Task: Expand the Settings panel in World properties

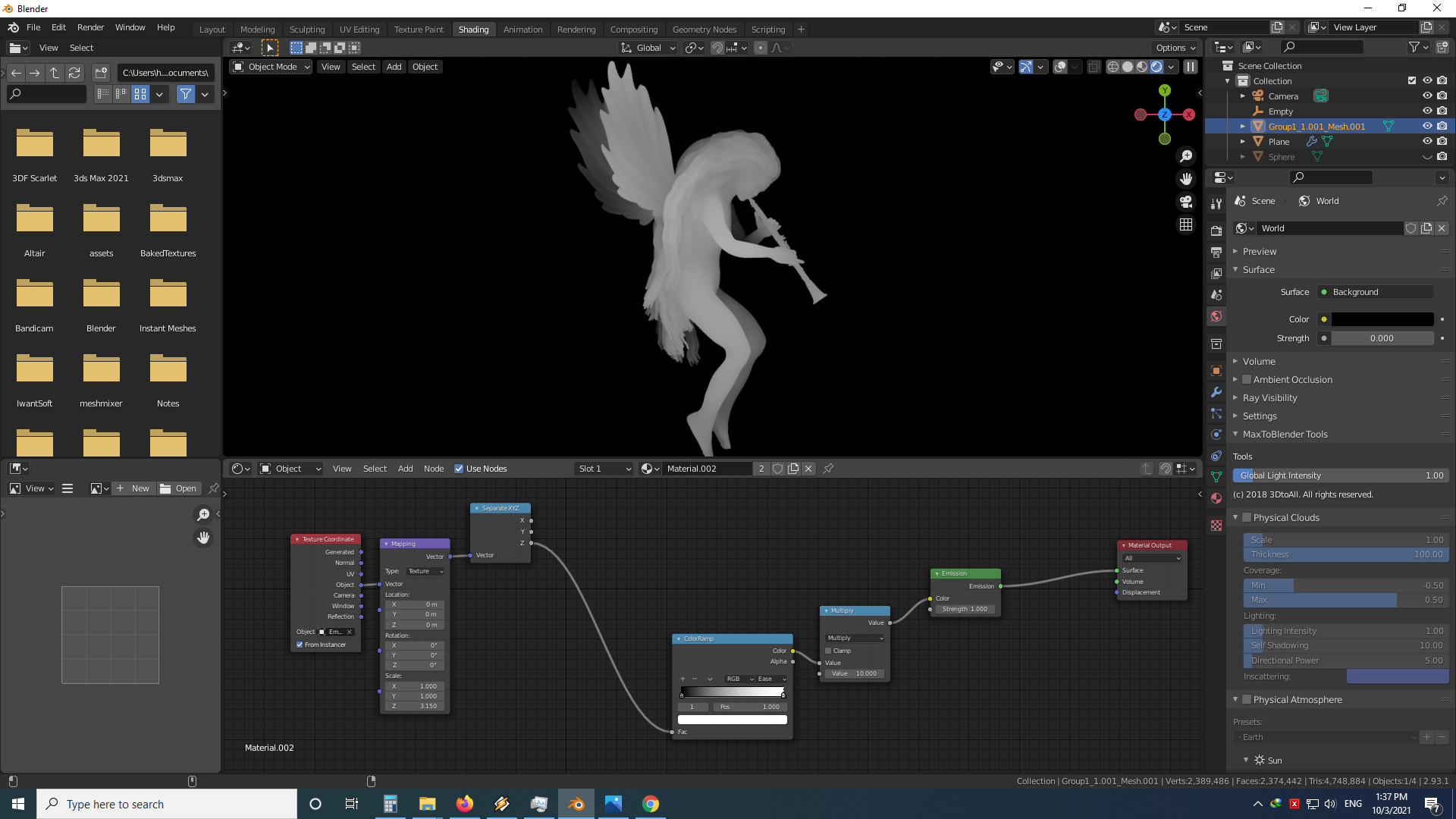Action: point(1260,416)
